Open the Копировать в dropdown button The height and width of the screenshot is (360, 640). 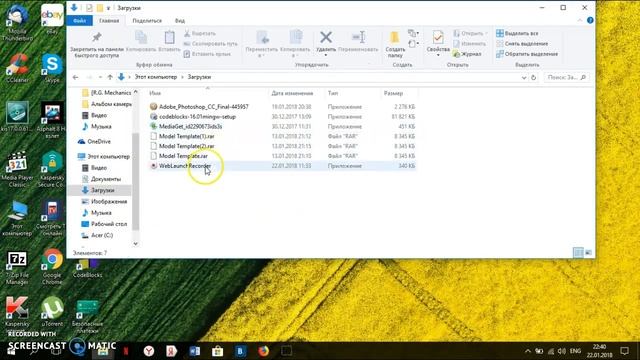295,44
